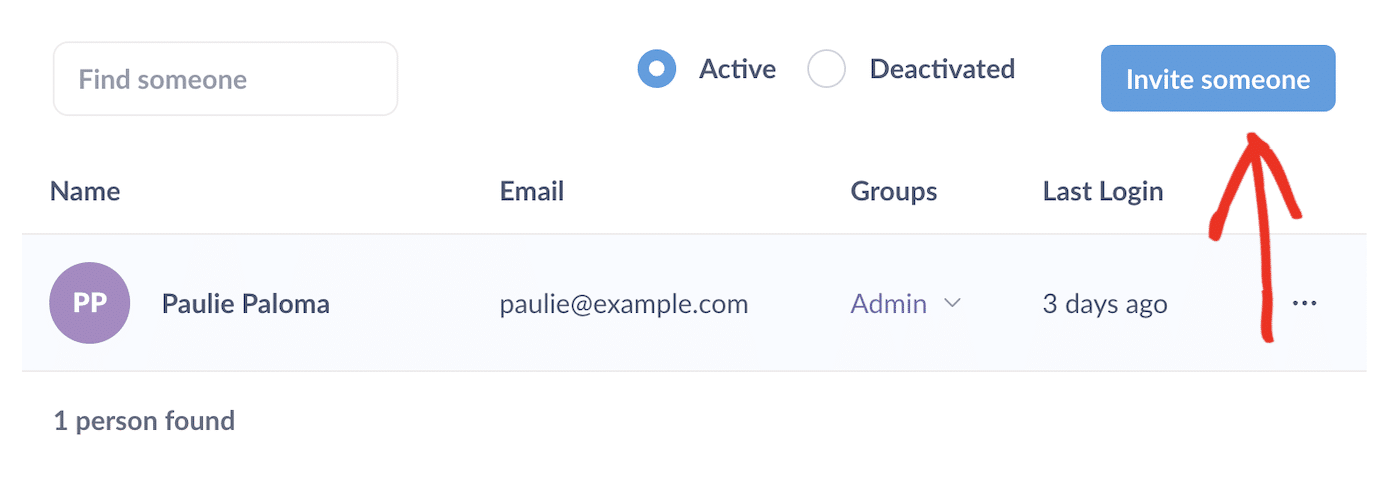Click the Groups column header
The image size is (1400, 496).
click(x=894, y=191)
